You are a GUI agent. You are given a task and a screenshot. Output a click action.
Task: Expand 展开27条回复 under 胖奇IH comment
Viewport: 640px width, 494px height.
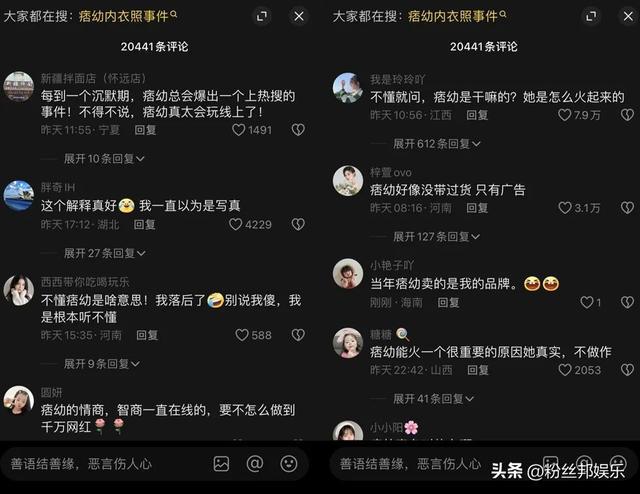click(x=104, y=253)
